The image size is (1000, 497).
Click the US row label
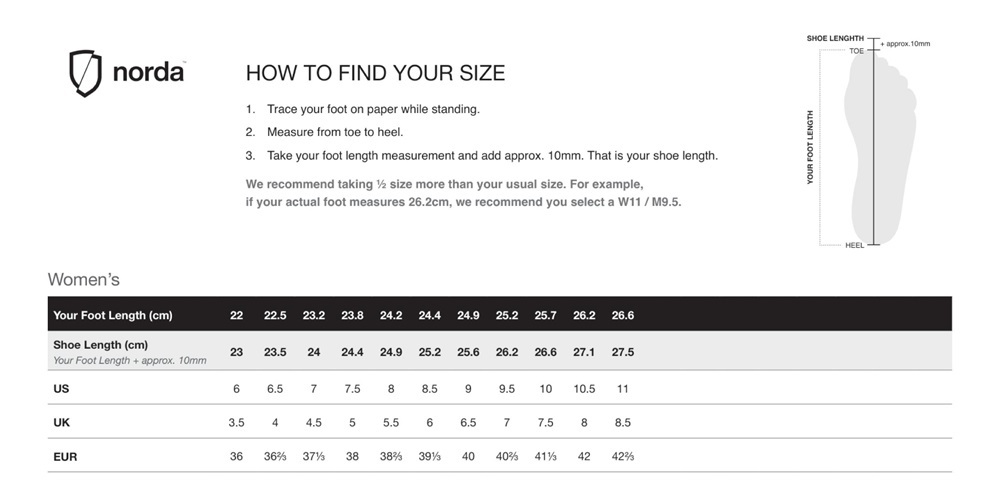(x=61, y=387)
